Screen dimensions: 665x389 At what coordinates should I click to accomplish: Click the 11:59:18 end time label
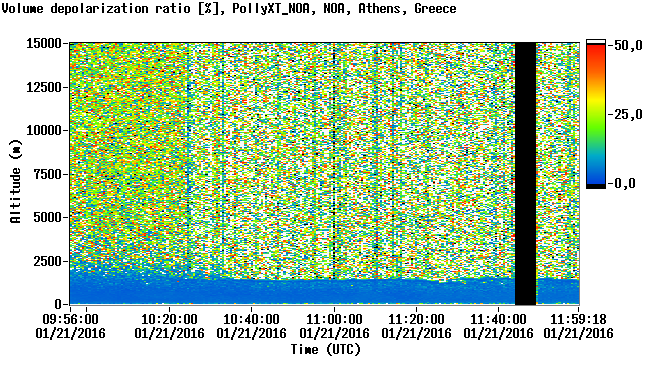[578, 319]
